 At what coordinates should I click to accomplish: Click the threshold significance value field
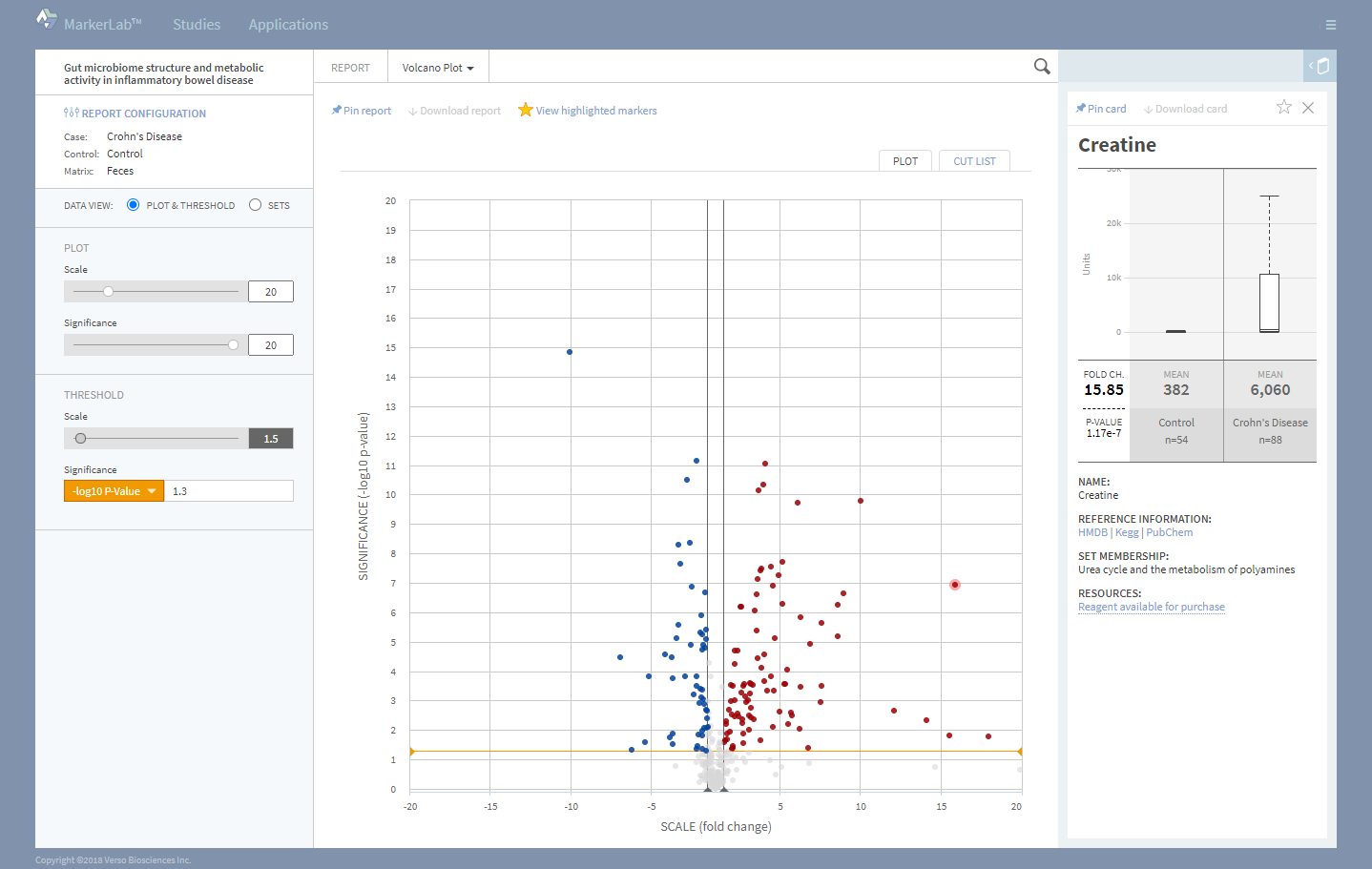click(x=229, y=491)
